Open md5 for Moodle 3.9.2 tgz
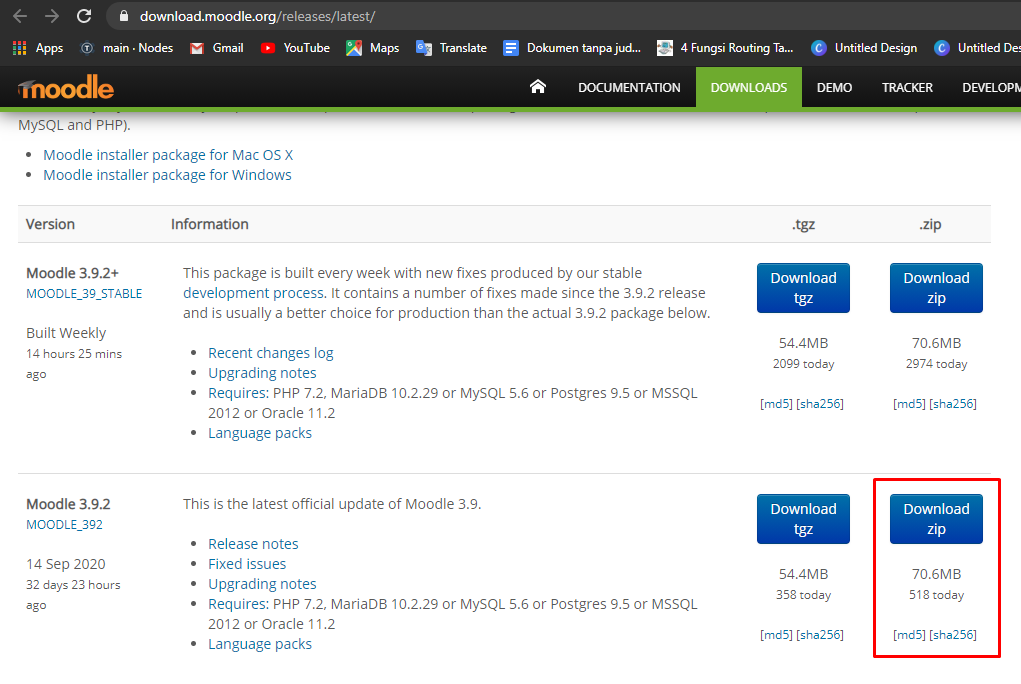The image size is (1021, 684). [776, 635]
